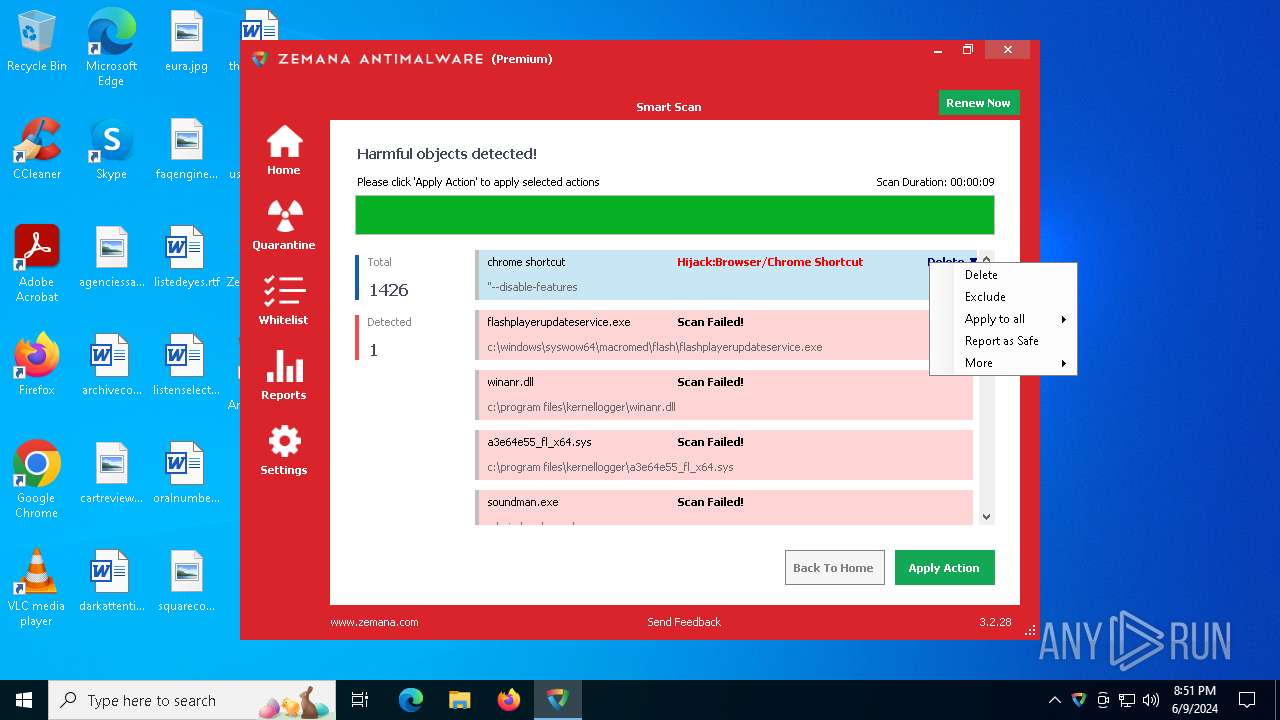Viewport: 1280px width, 720px height.
Task: Open the action dropdown for chrome shortcut
Action: click(x=952, y=262)
